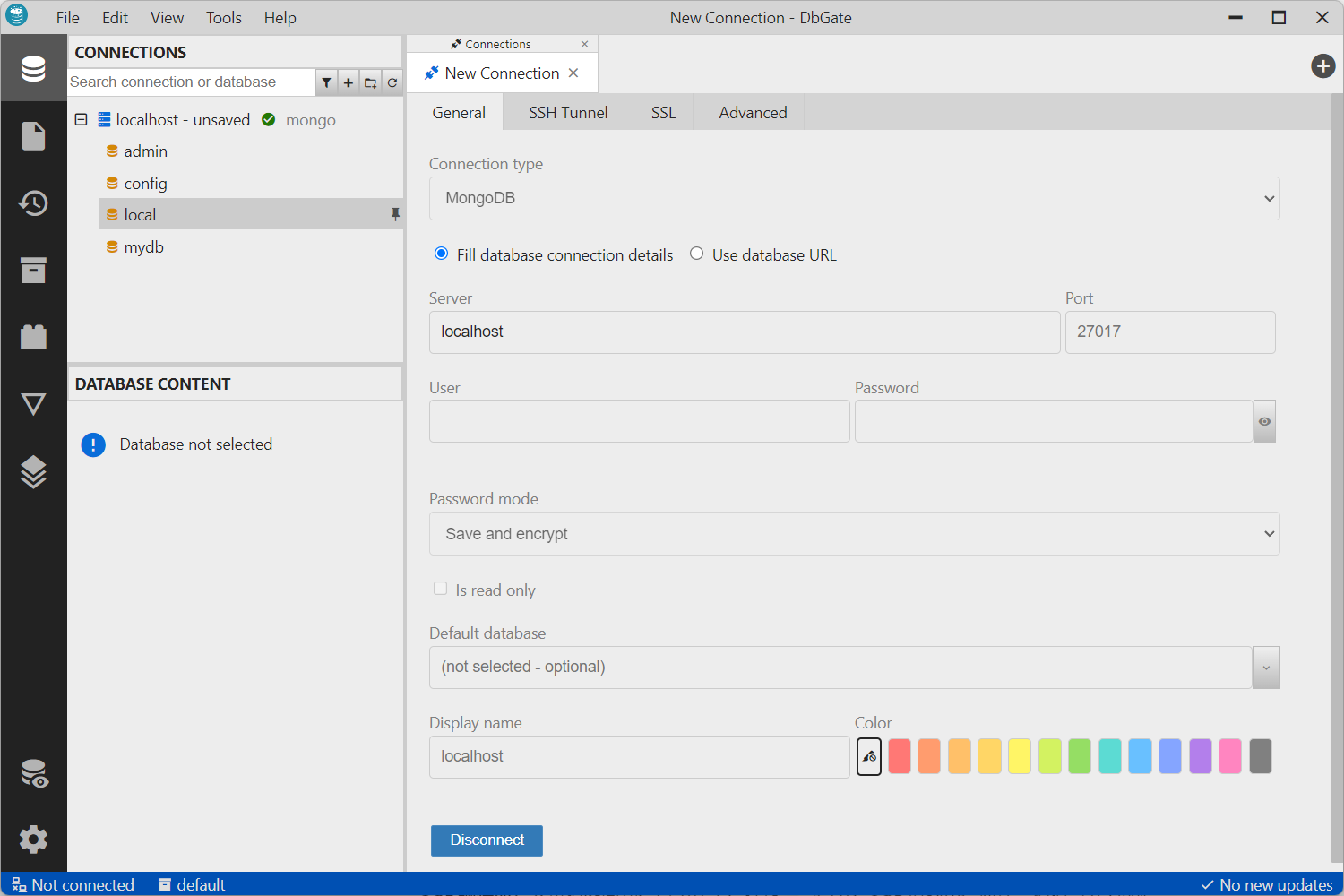Expand the Password mode dropdown
This screenshot has width=1344, height=896.
point(854,534)
